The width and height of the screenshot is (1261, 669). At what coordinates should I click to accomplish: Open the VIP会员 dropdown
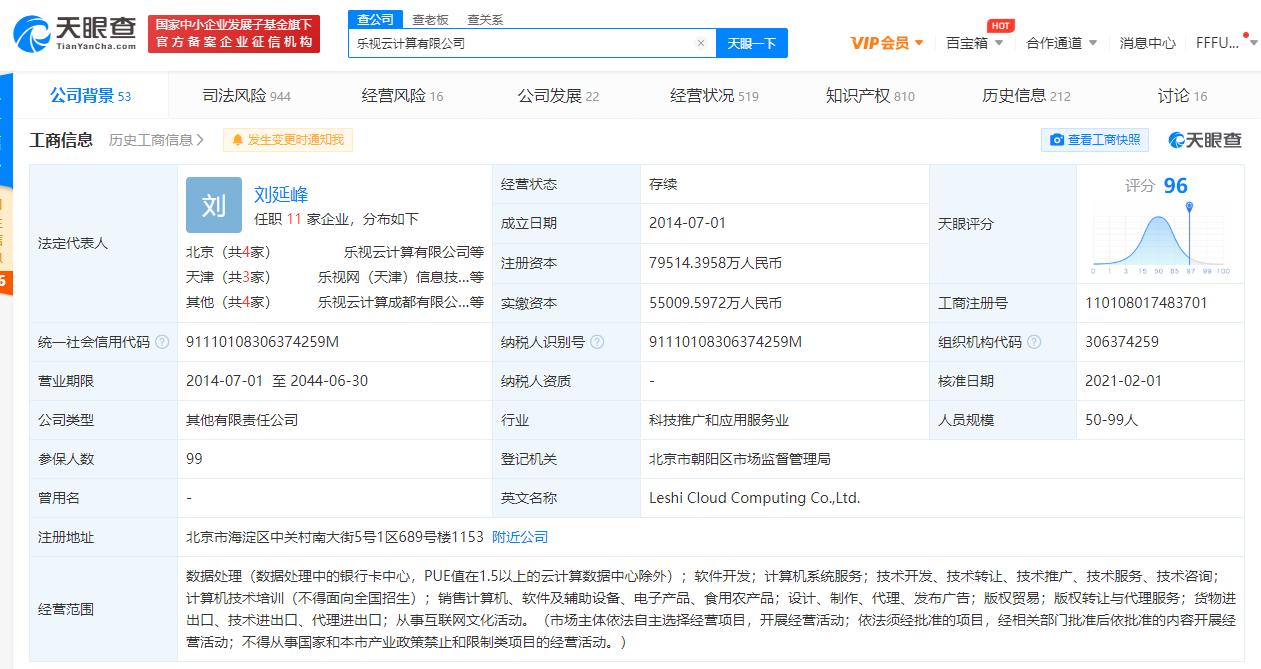(887, 43)
